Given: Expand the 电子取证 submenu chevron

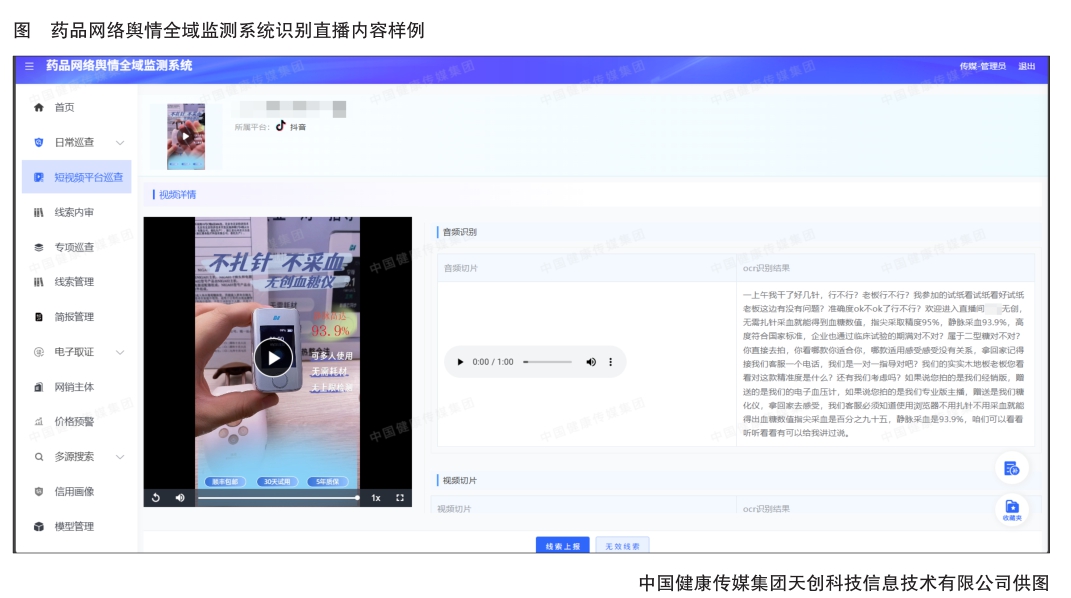Looking at the screenshot, I should pyautogui.click(x=120, y=352).
